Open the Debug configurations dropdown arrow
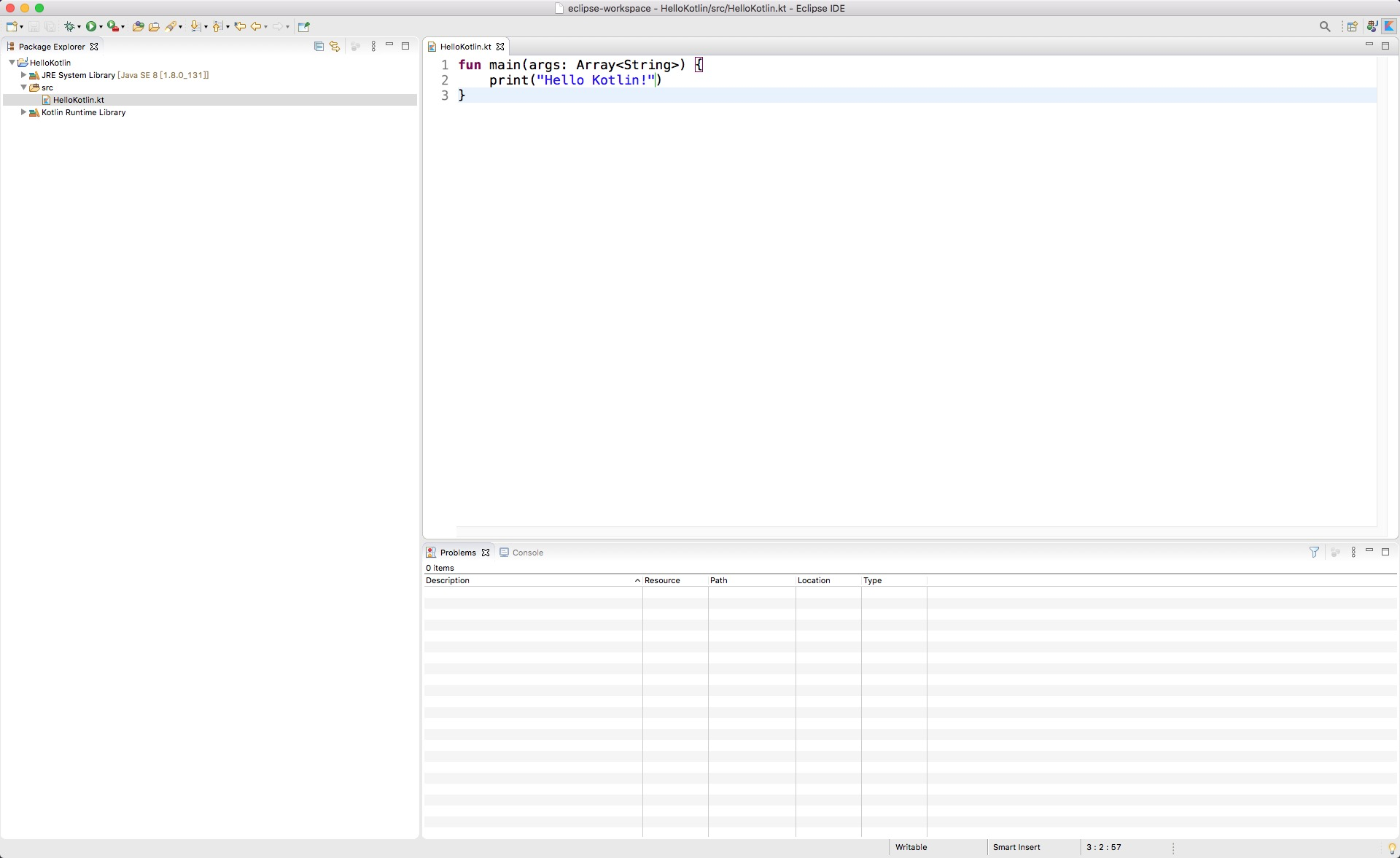 point(79,27)
